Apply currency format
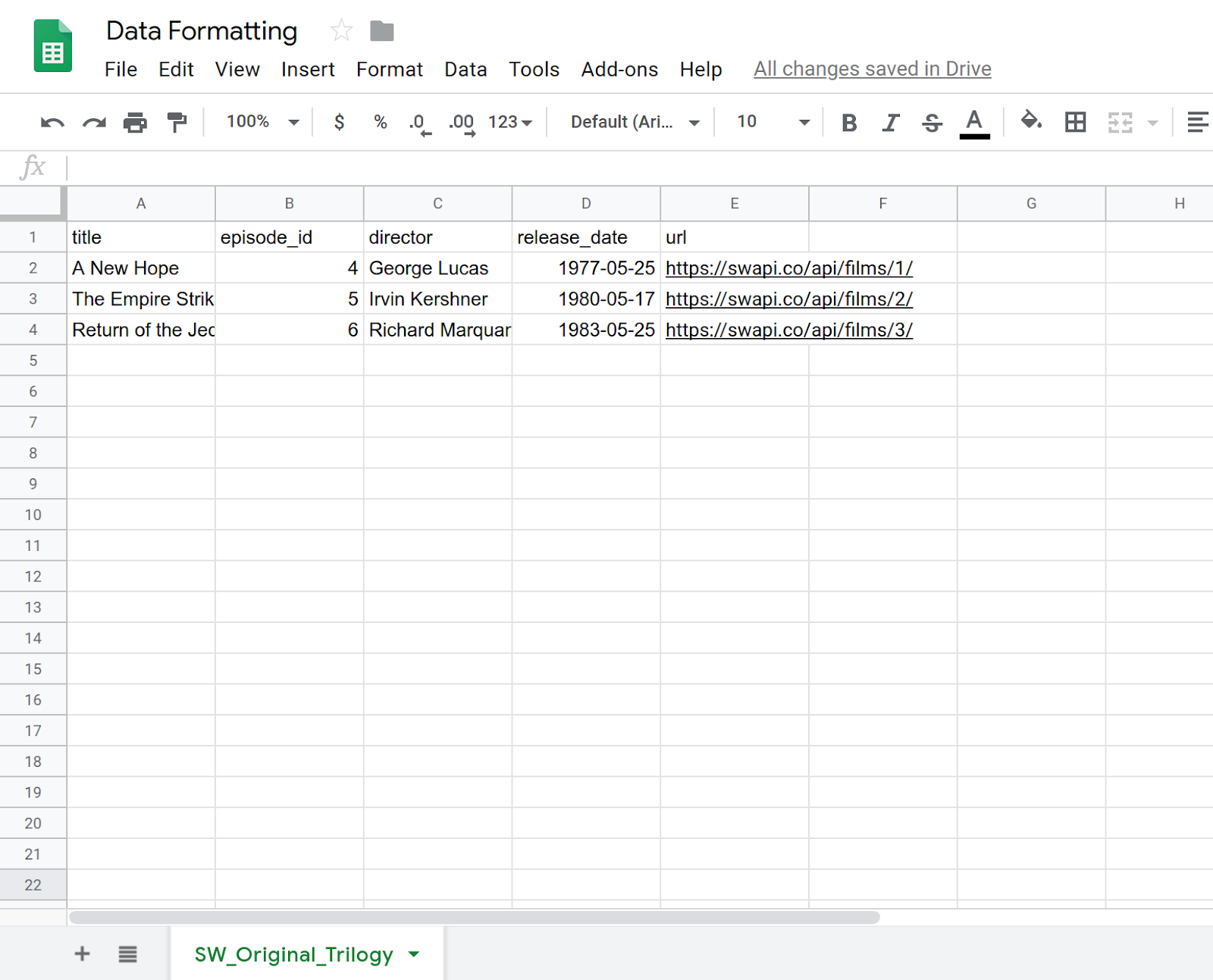1213x980 pixels. pos(339,122)
